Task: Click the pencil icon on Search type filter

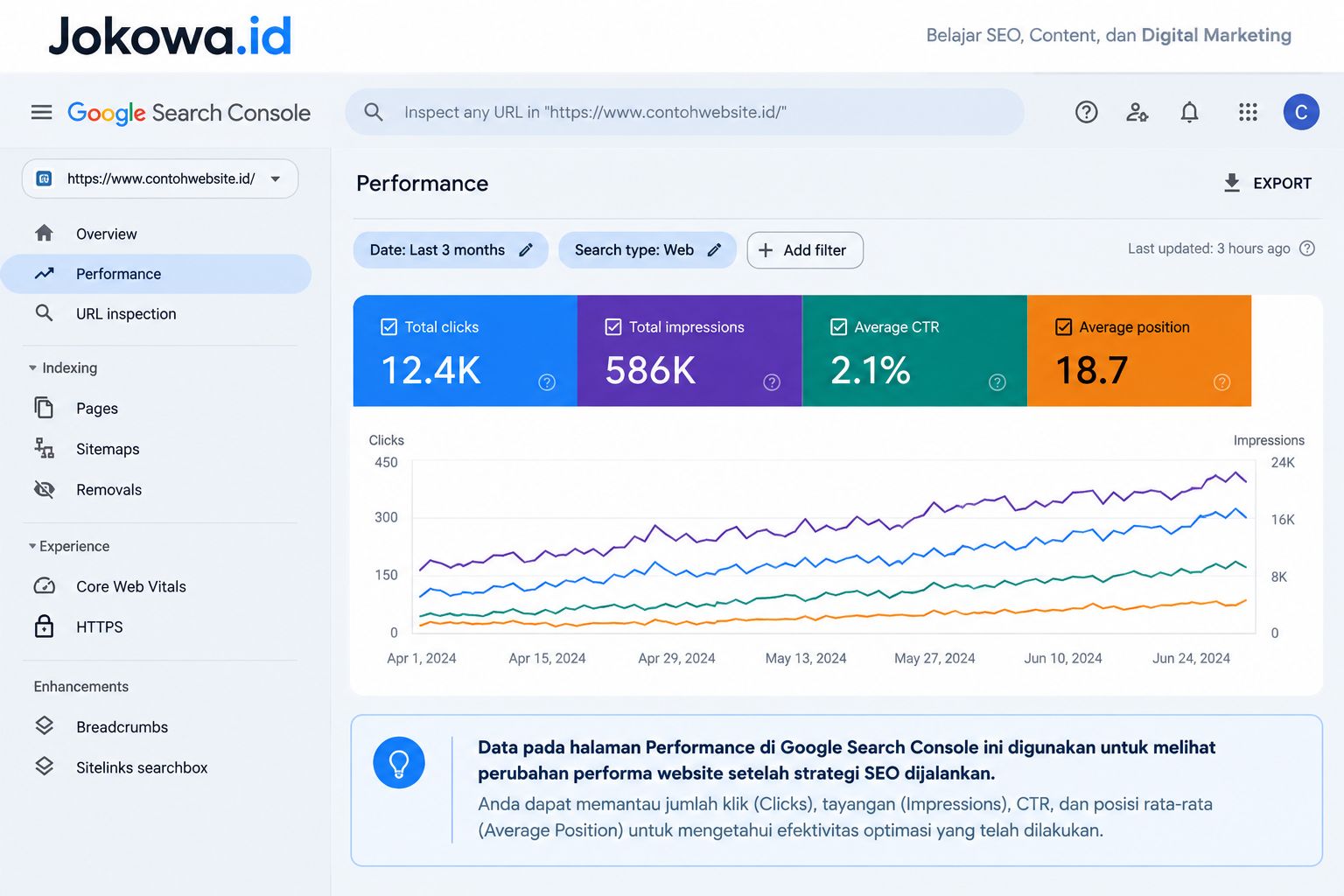Action: click(714, 250)
